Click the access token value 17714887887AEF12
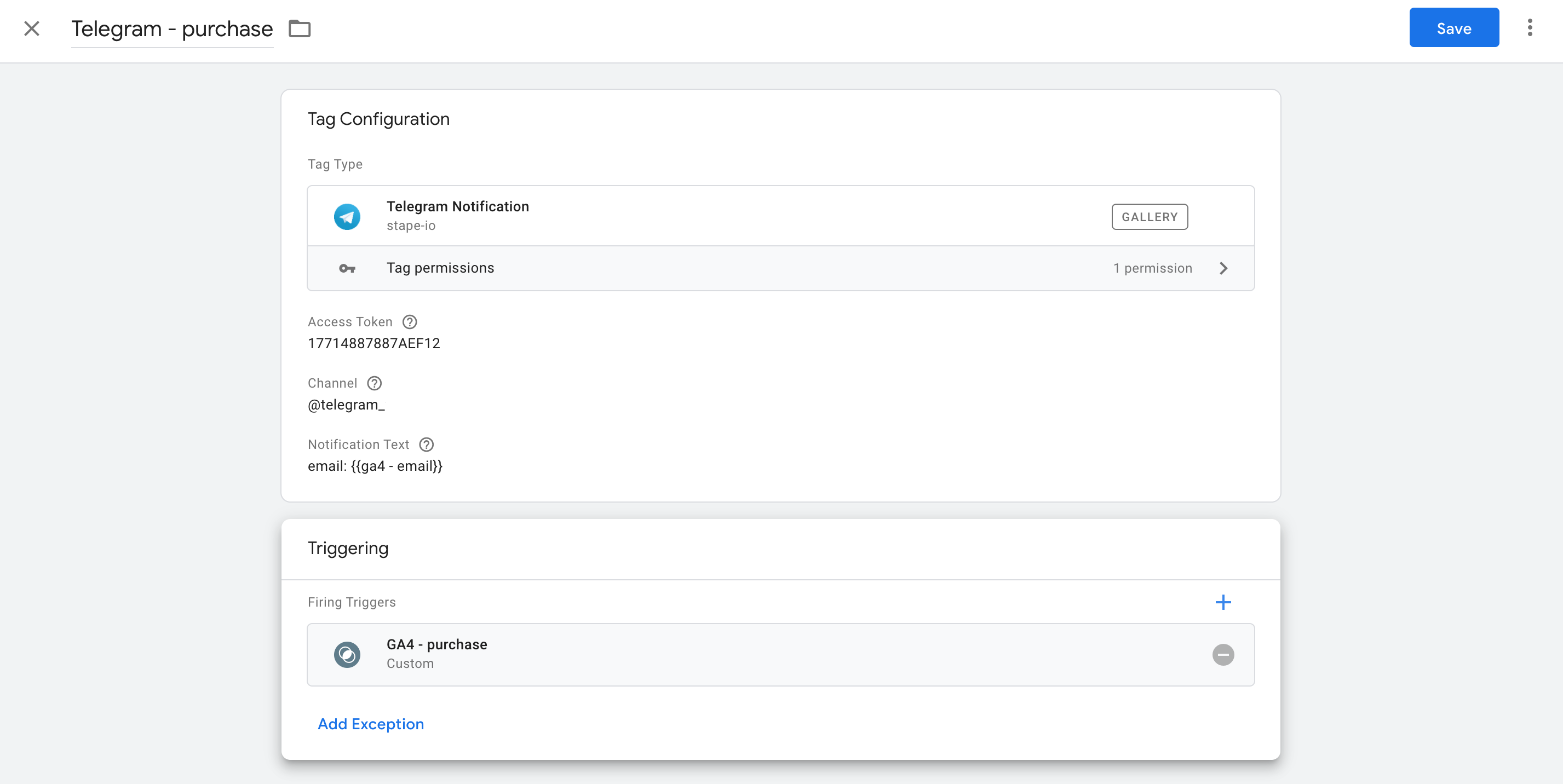Image resolution: width=1563 pixels, height=784 pixels. click(373, 344)
